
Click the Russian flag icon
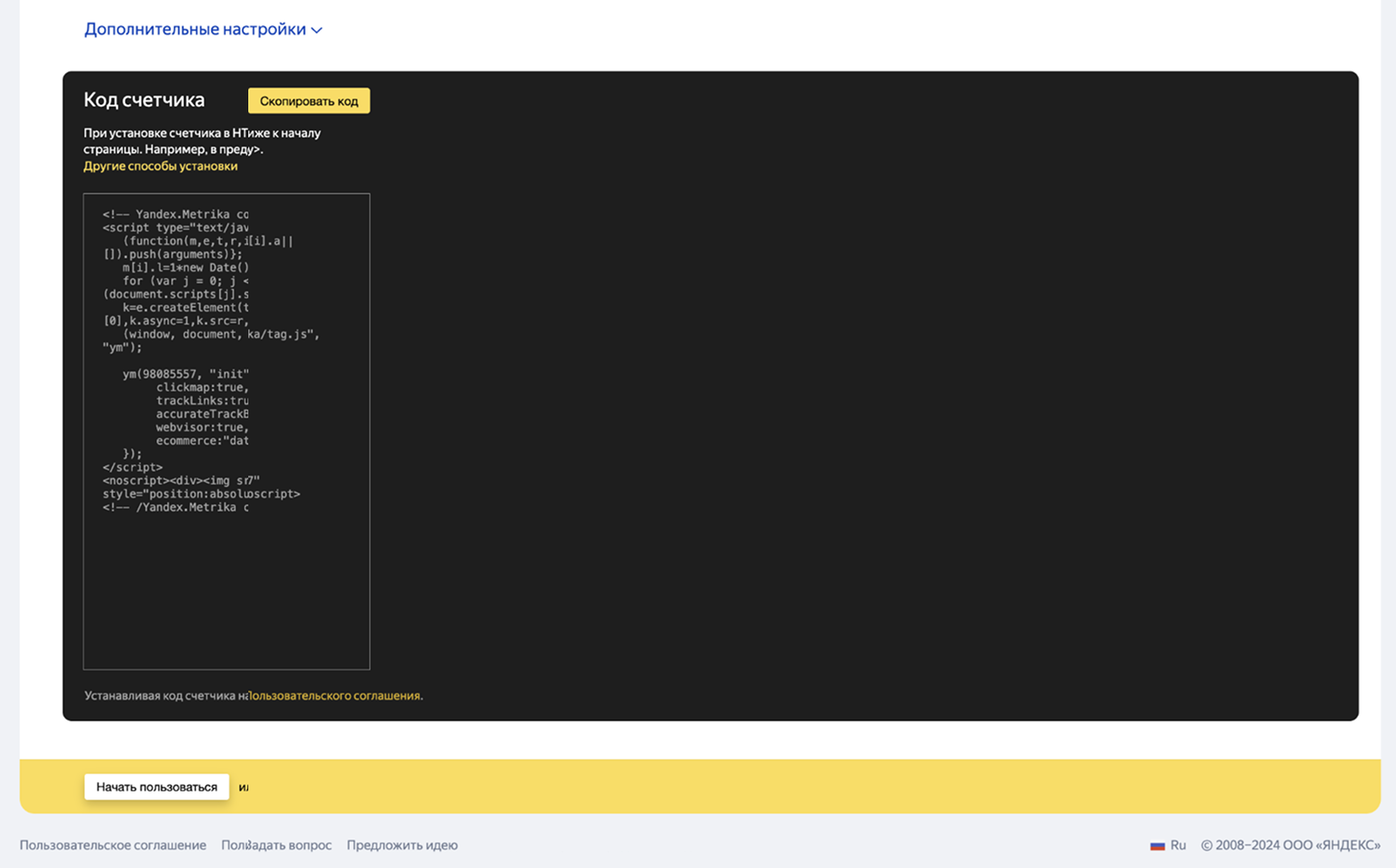[x=1157, y=845]
